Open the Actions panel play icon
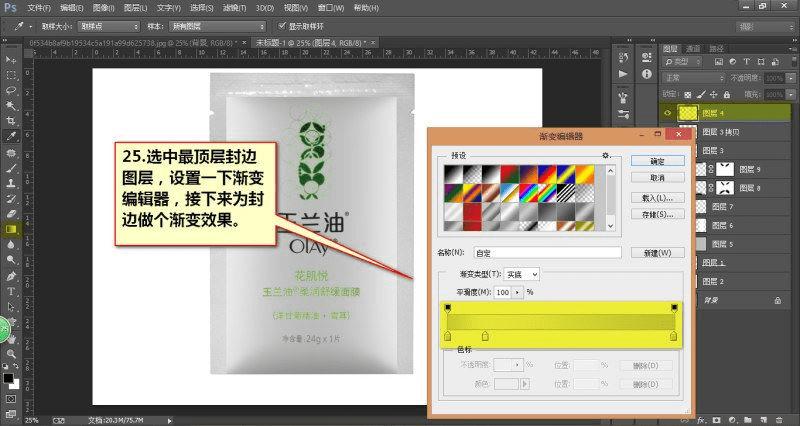Image resolution: width=800 pixels, height=426 pixels. pyautogui.click(x=623, y=74)
